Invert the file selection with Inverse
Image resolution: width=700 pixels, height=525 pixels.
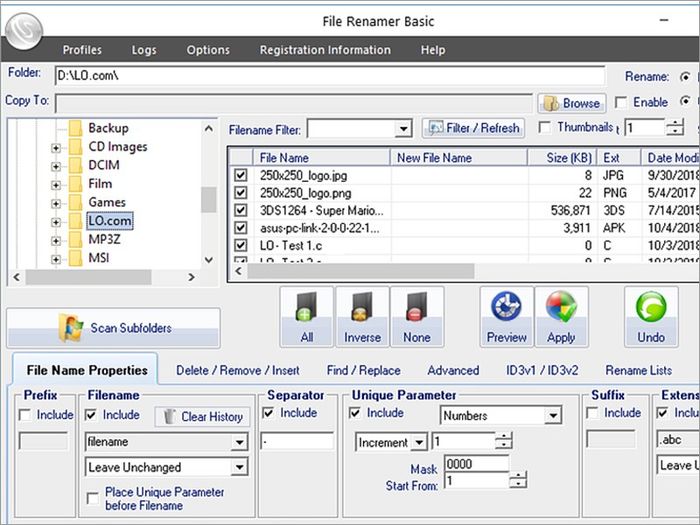(362, 317)
